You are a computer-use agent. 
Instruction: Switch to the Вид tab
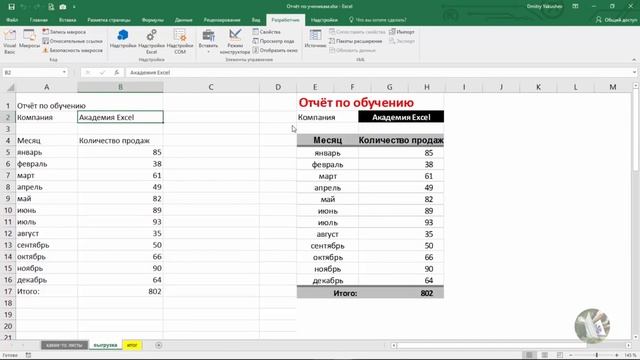pos(256,20)
